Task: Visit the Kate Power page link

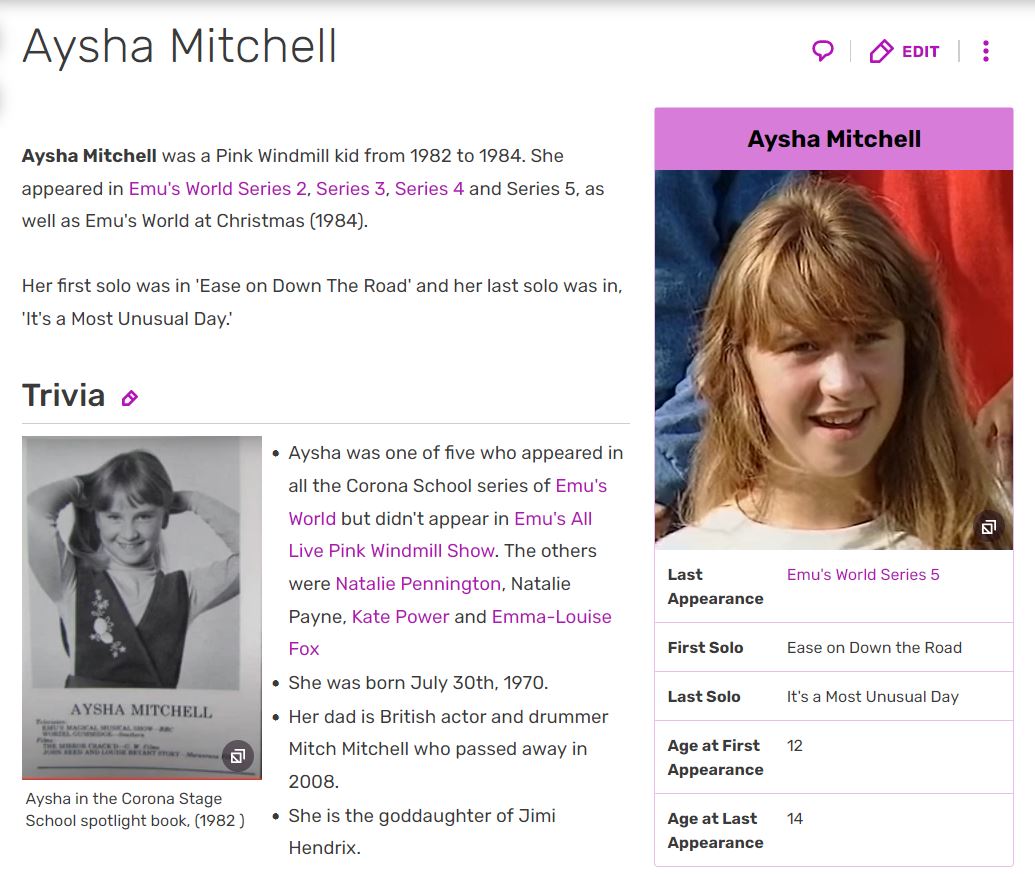Action: click(400, 617)
